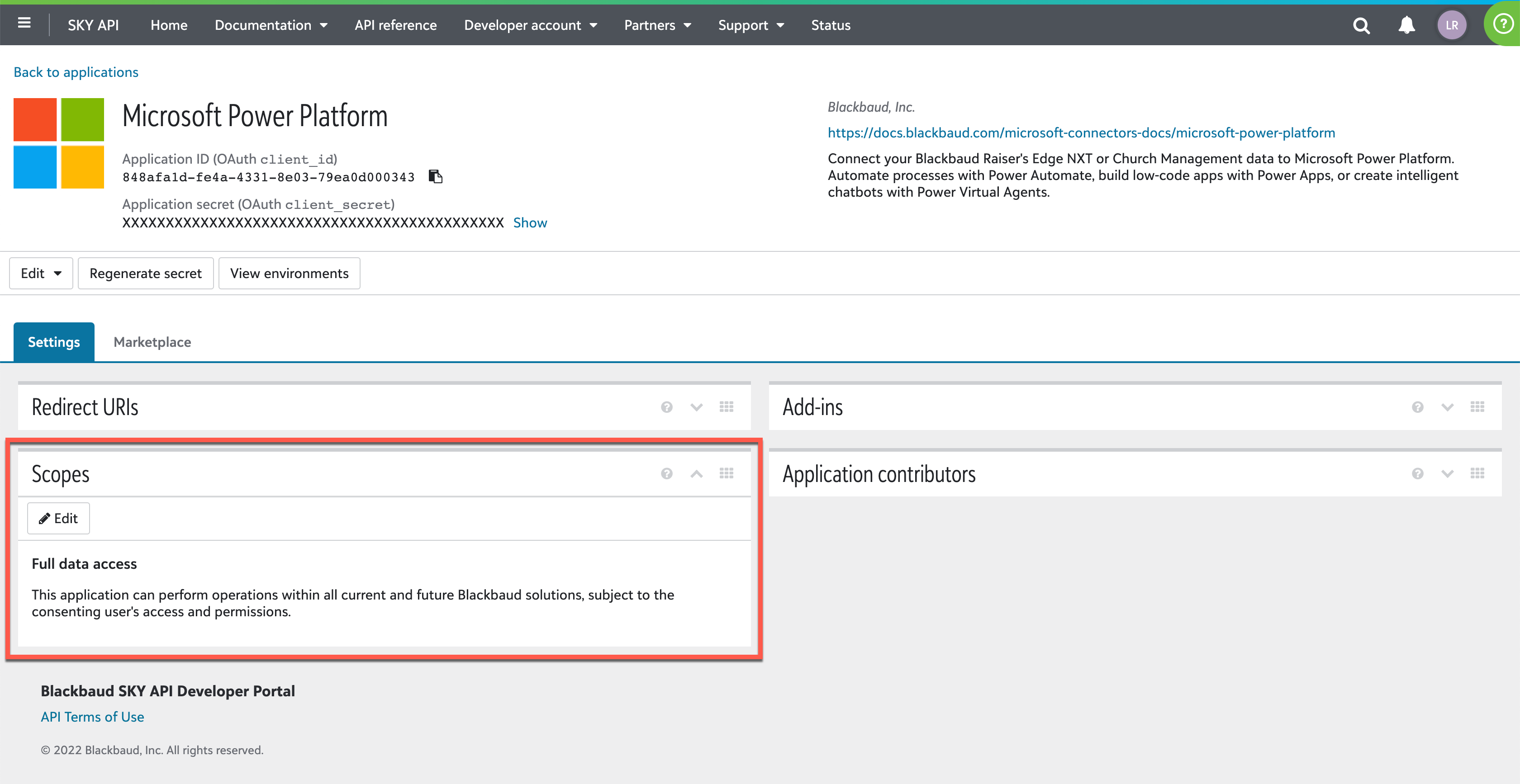This screenshot has height=784, width=1520.
Task: Open the top Edit dropdown button
Action: click(41, 273)
